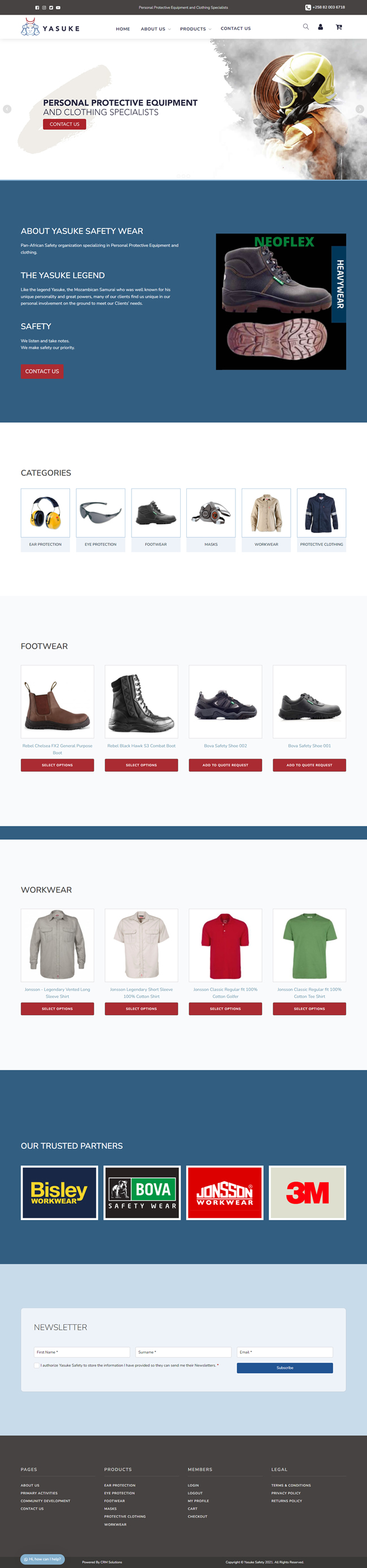Image resolution: width=367 pixels, height=1568 pixels.
Task: Expand the Products dropdown menu
Action: [196, 29]
